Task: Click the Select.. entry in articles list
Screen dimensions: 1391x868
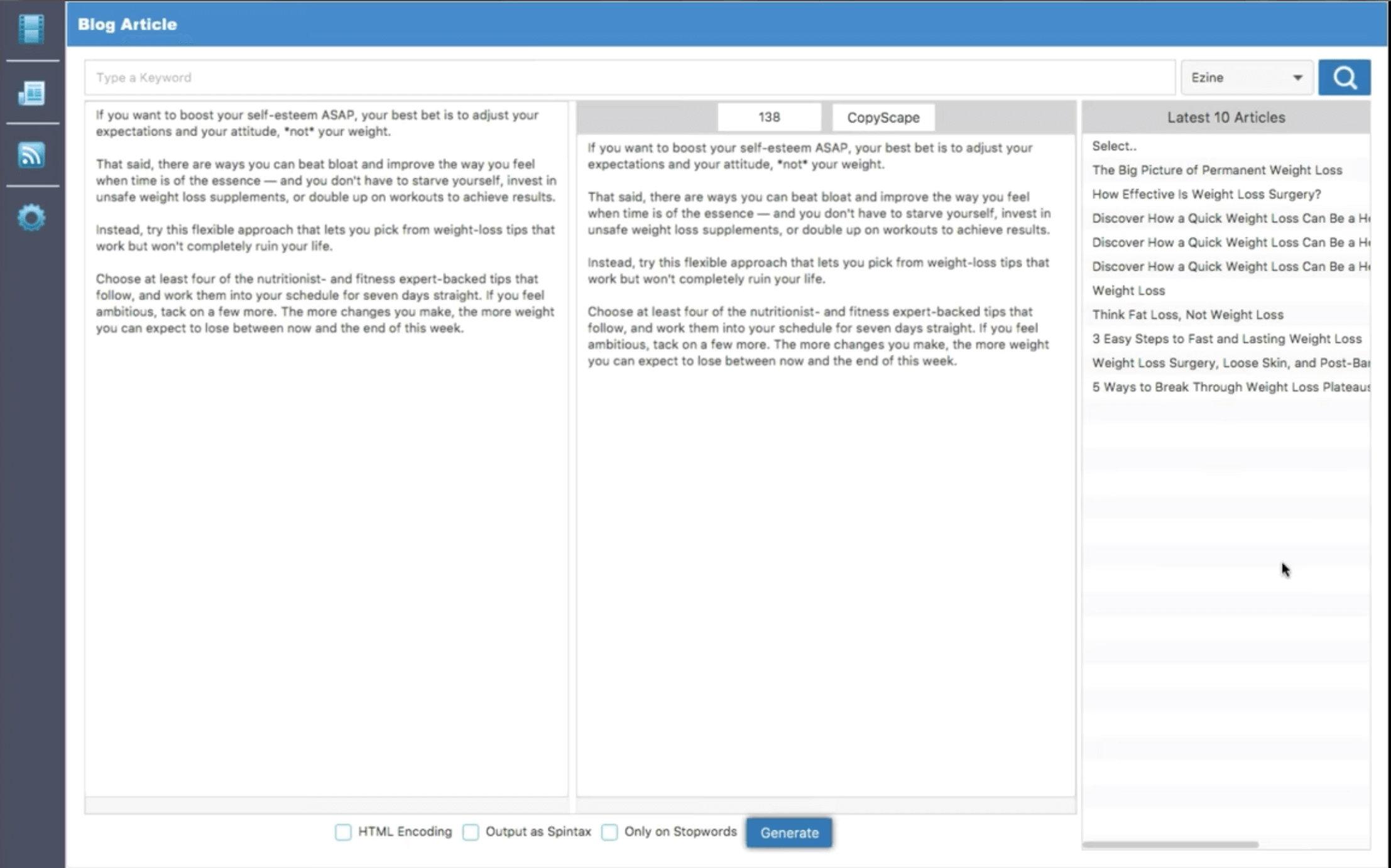Action: tap(1226, 146)
